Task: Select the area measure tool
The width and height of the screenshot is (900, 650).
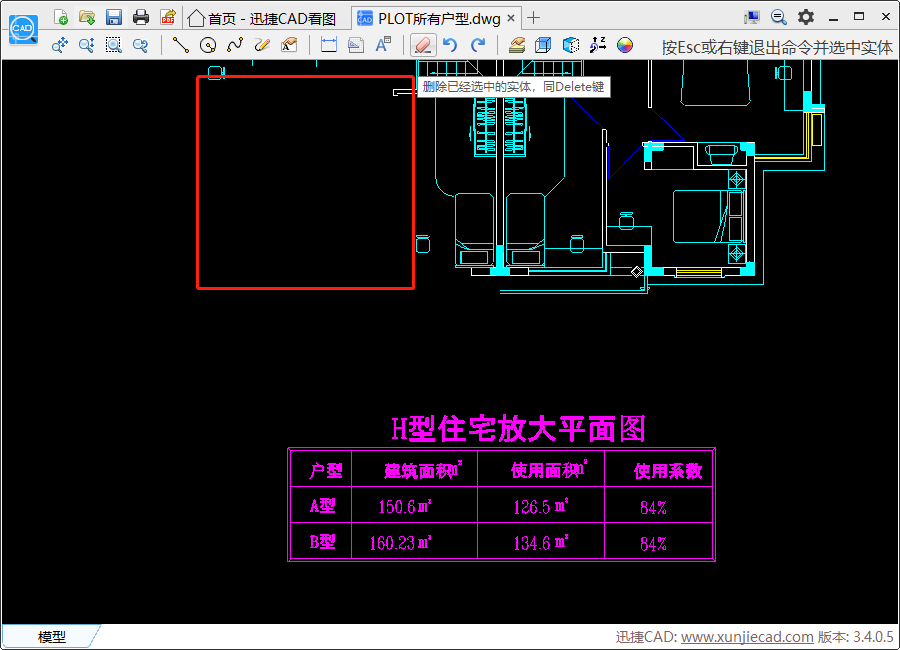Action: click(356, 45)
